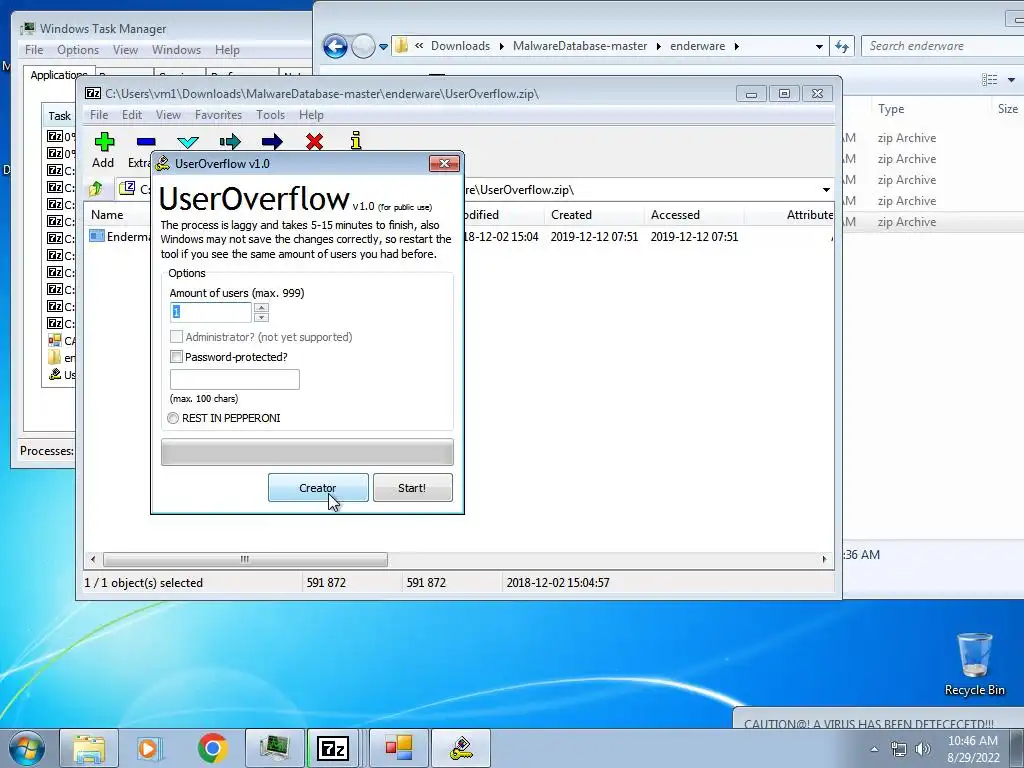Click the Test checkmark icon in 7-Zip toolbar
This screenshot has width=1024, height=768.
tap(187, 142)
